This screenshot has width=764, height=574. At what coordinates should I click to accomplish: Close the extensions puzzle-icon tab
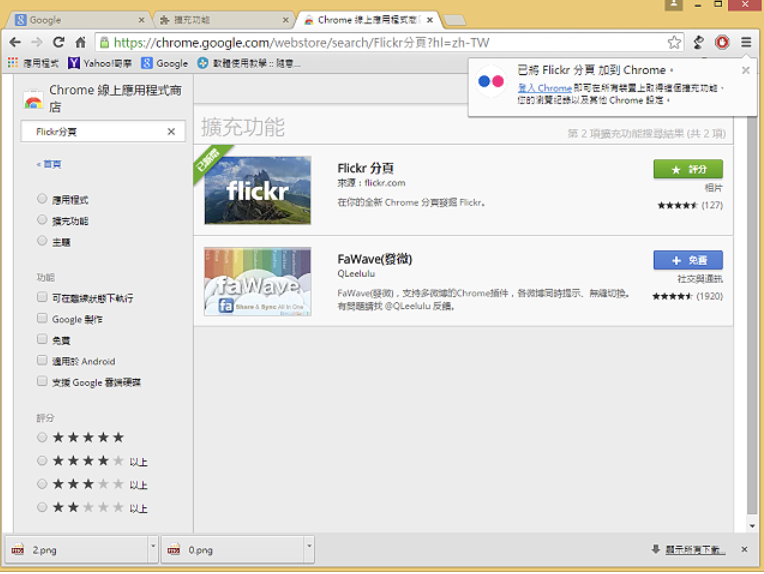(x=286, y=20)
